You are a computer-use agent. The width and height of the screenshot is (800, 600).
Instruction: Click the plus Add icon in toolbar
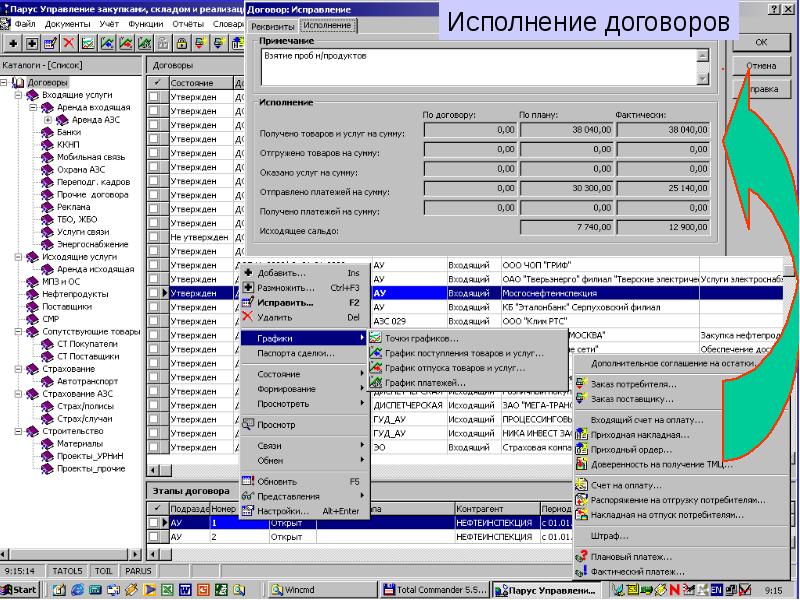pyautogui.click(x=13, y=43)
